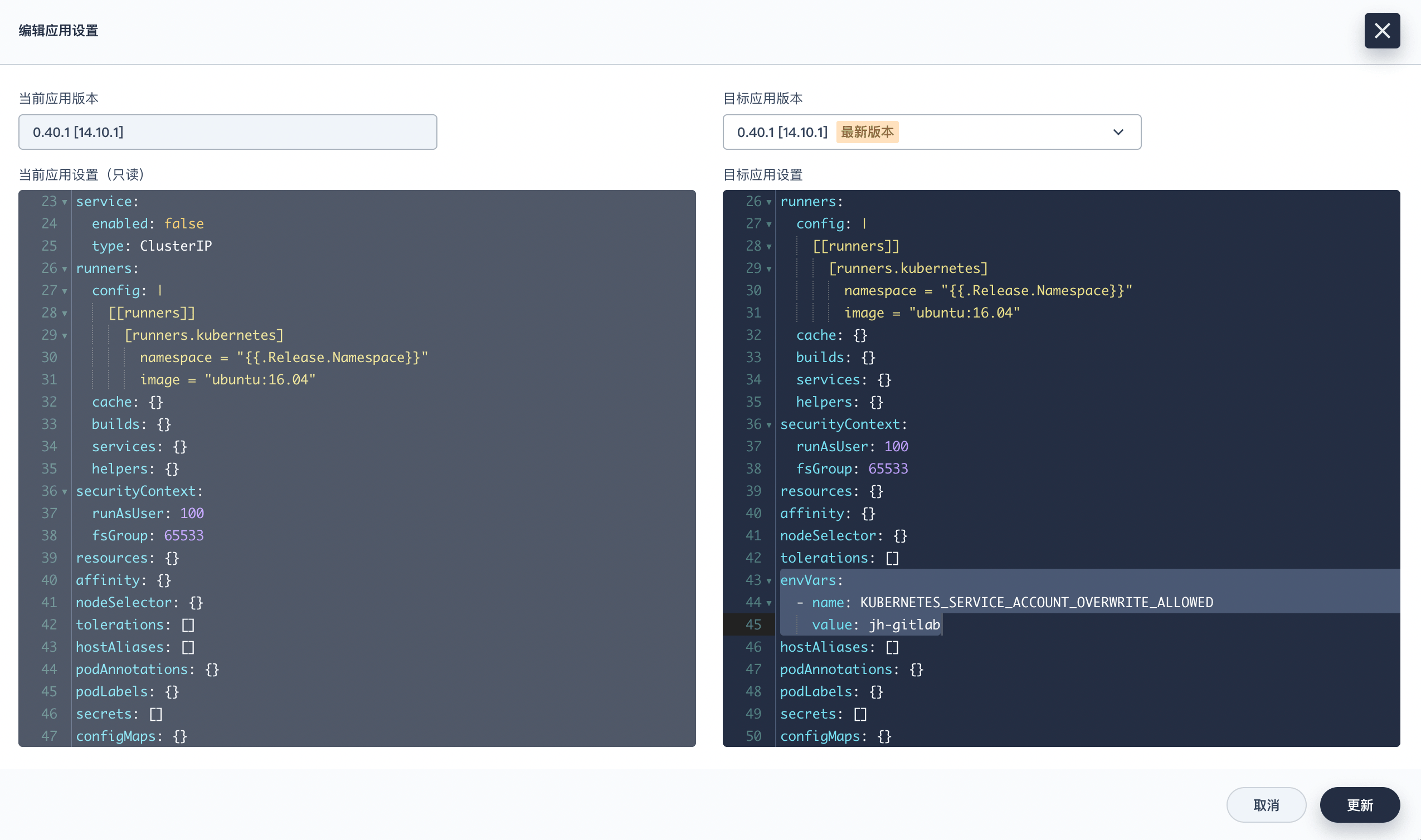
Task: Fold envVars section in target settings
Action: click(769, 581)
